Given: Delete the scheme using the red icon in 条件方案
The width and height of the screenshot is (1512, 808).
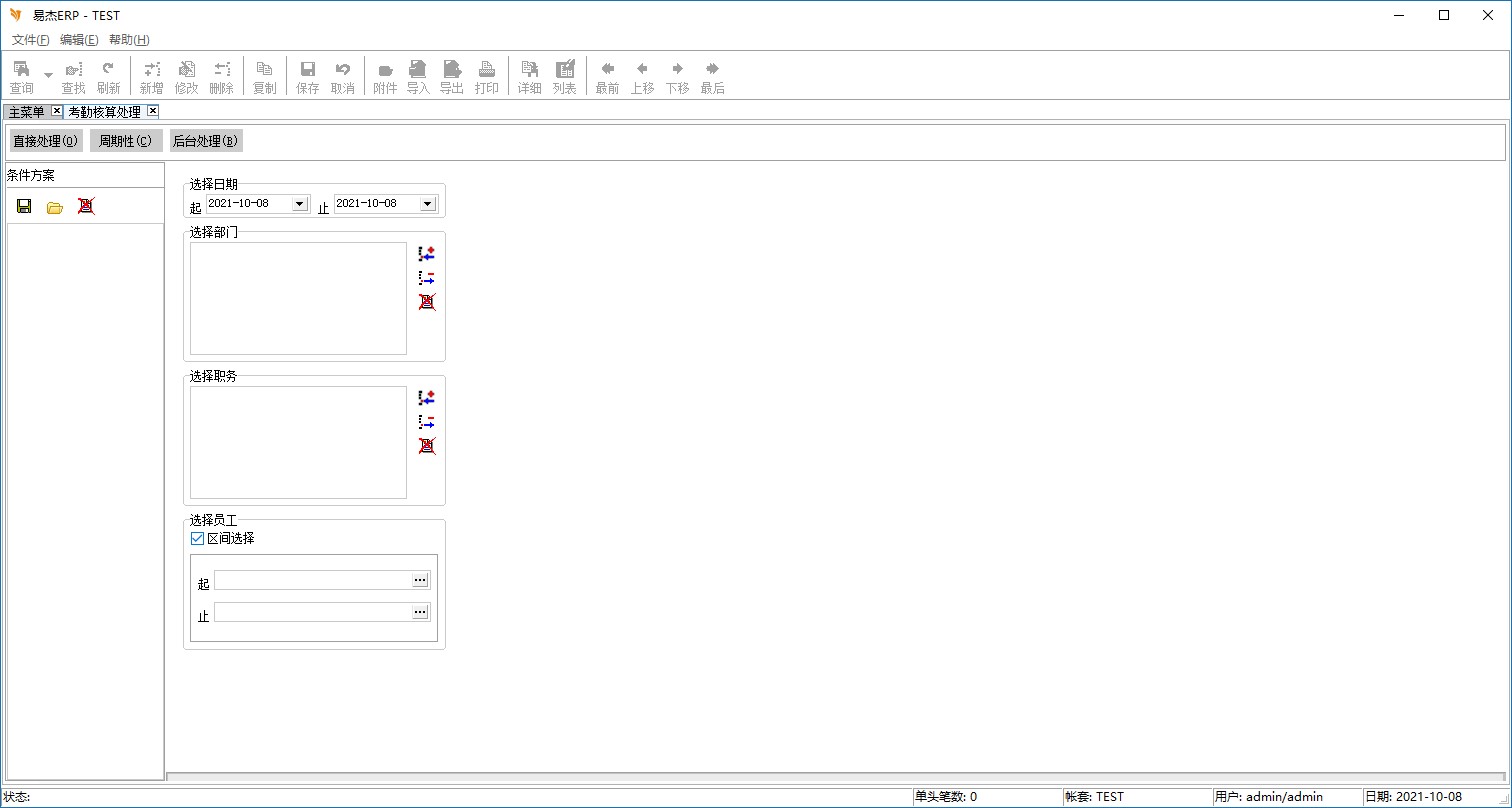Looking at the screenshot, I should pyautogui.click(x=86, y=206).
